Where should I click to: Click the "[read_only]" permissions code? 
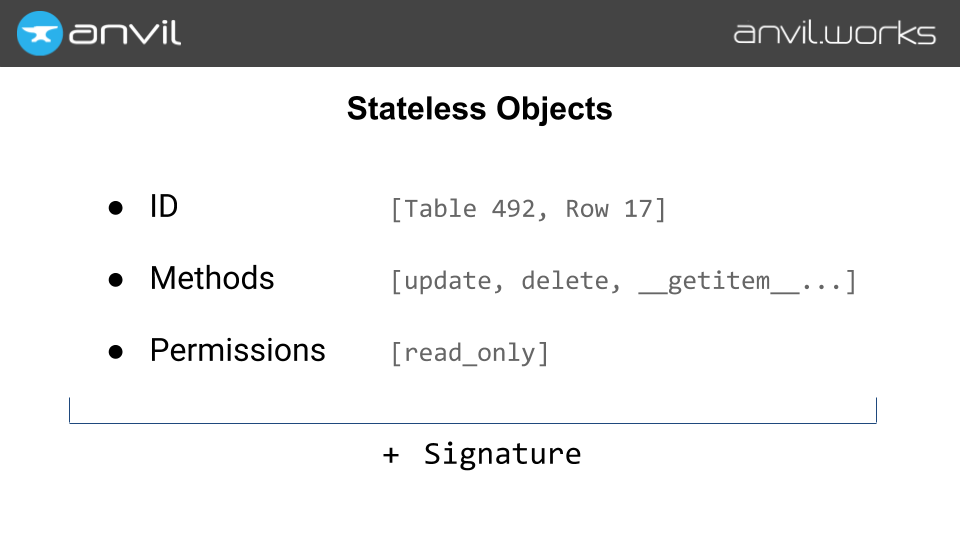coord(470,353)
